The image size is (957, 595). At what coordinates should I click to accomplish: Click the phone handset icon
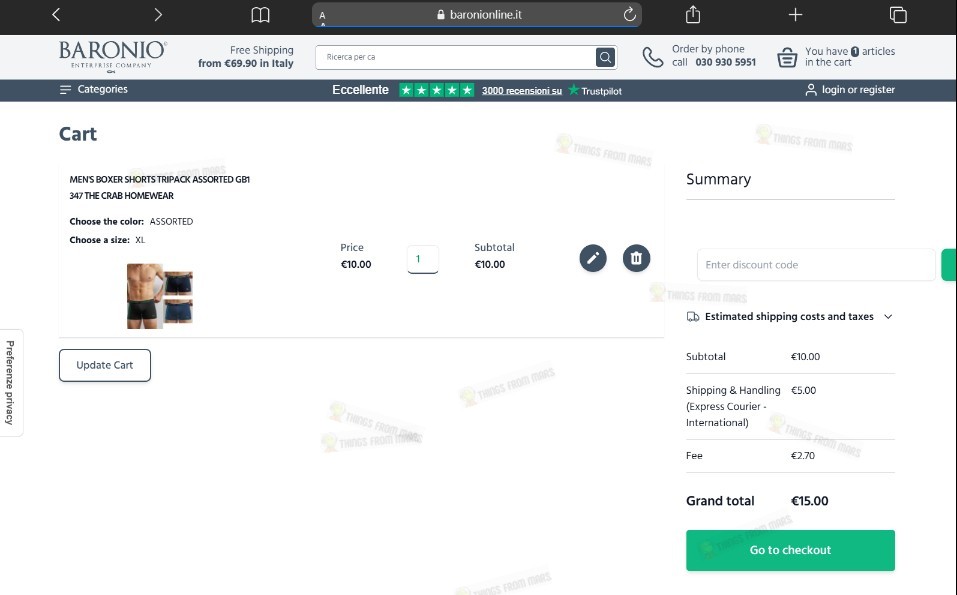(652, 57)
